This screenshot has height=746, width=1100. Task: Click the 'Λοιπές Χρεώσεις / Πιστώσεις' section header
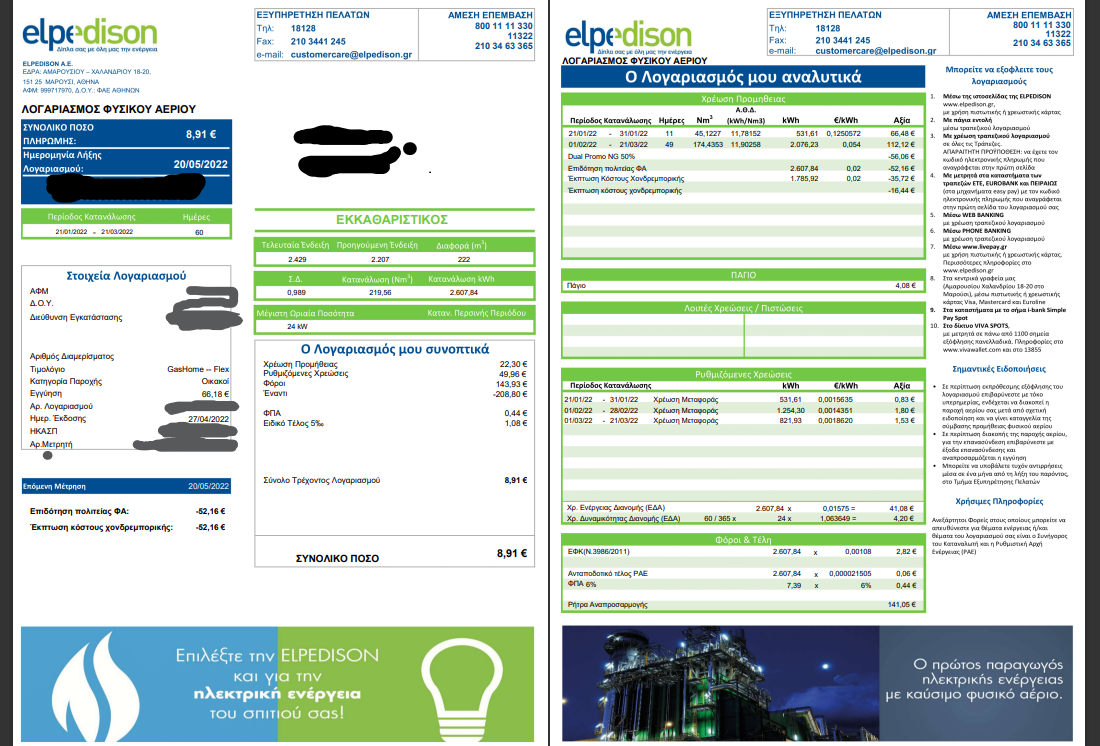coord(743,308)
